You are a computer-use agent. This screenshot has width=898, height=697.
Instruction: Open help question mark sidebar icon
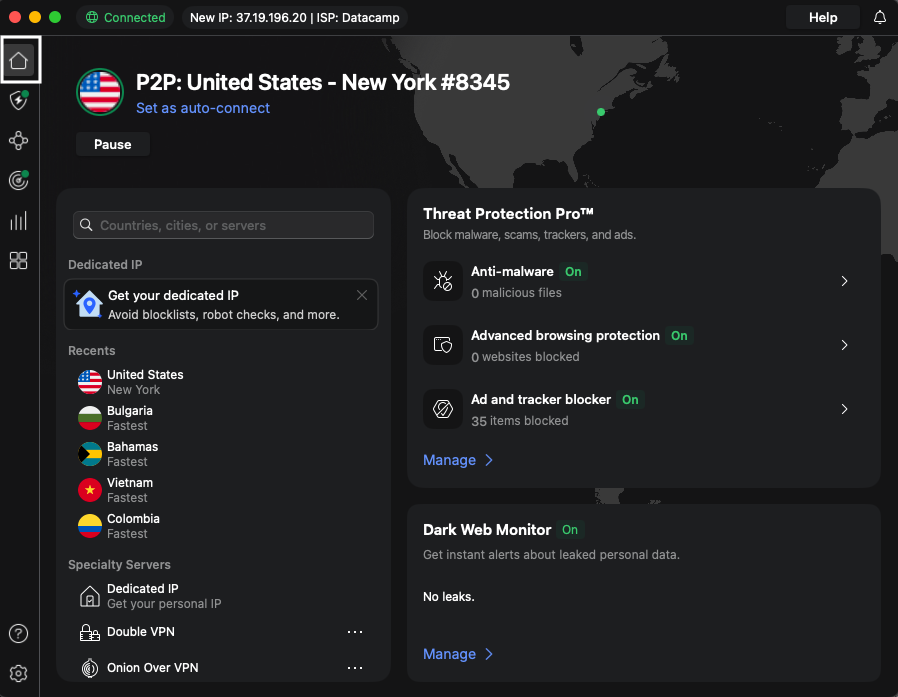18,633
